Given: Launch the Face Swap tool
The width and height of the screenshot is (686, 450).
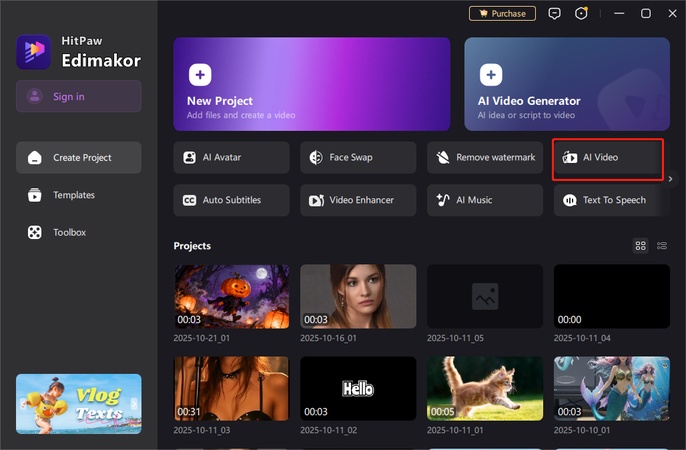Looking at the screenshot, I should tap(358, 158).
